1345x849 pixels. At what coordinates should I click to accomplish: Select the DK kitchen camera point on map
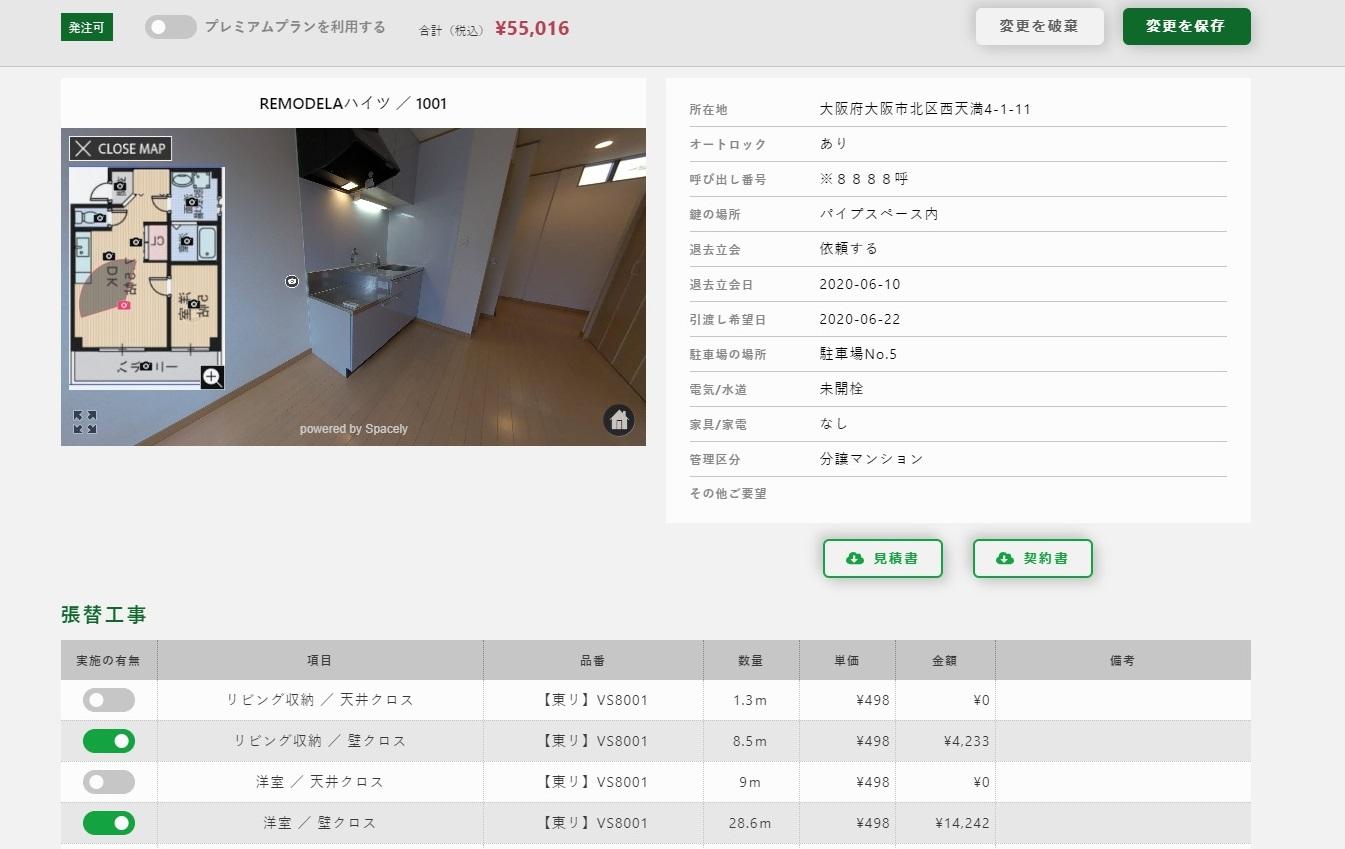pyautogui.click(x=109, y=256)
